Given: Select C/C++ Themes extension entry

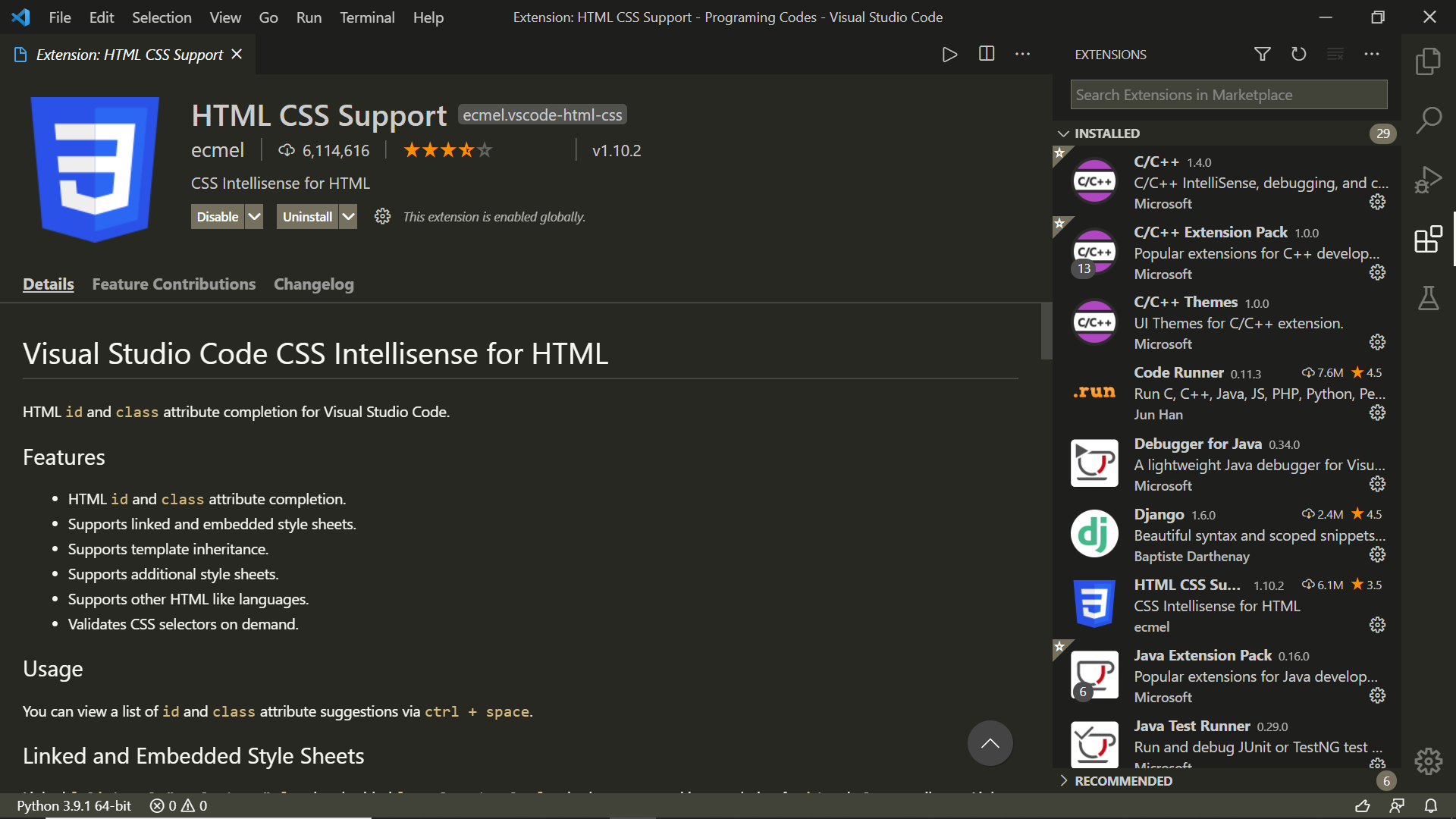Looking at the screenshot, I should pyautogui.click(x=1226, y=323).
